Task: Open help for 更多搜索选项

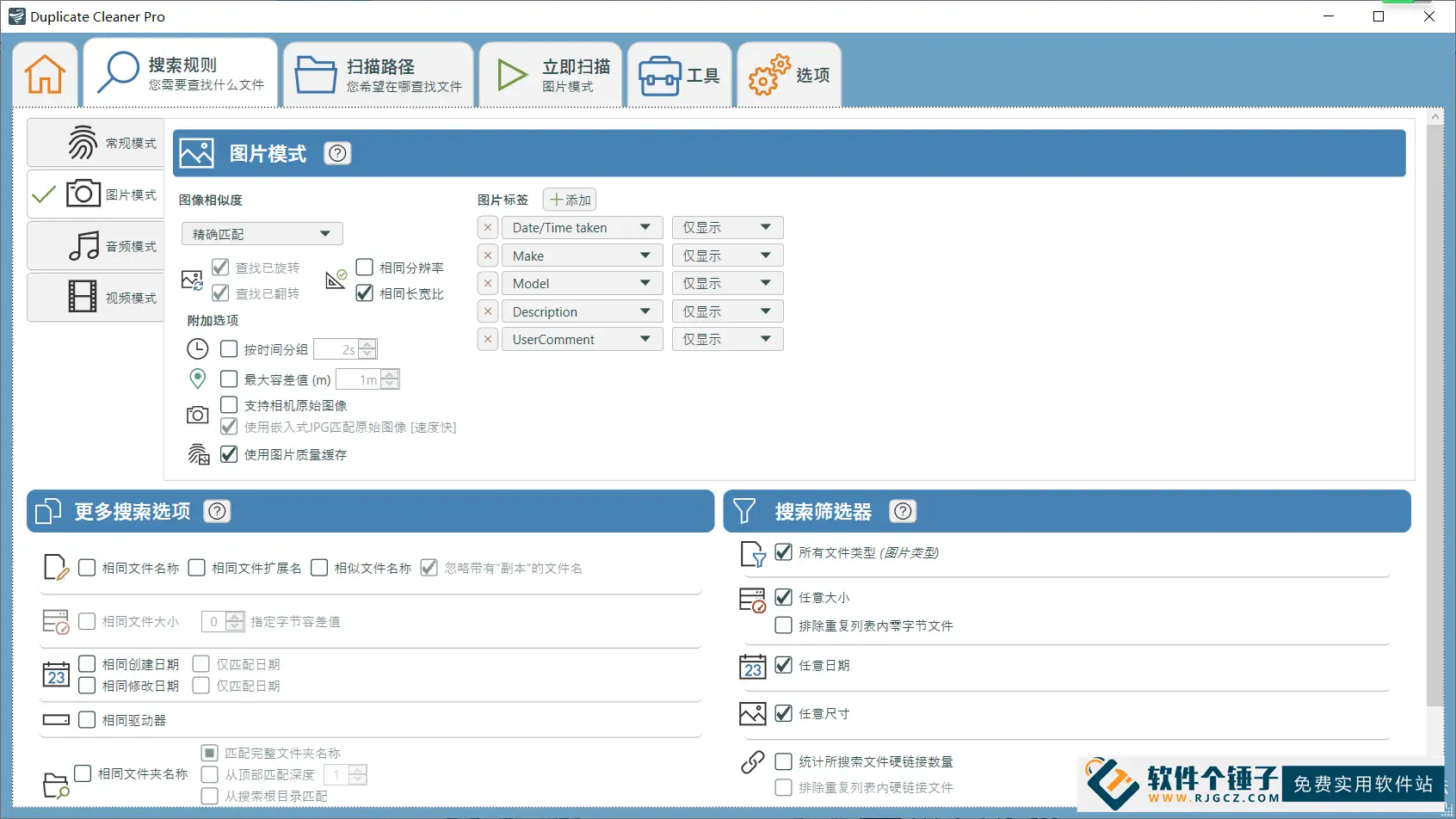Action: click(x=218, y=511)
